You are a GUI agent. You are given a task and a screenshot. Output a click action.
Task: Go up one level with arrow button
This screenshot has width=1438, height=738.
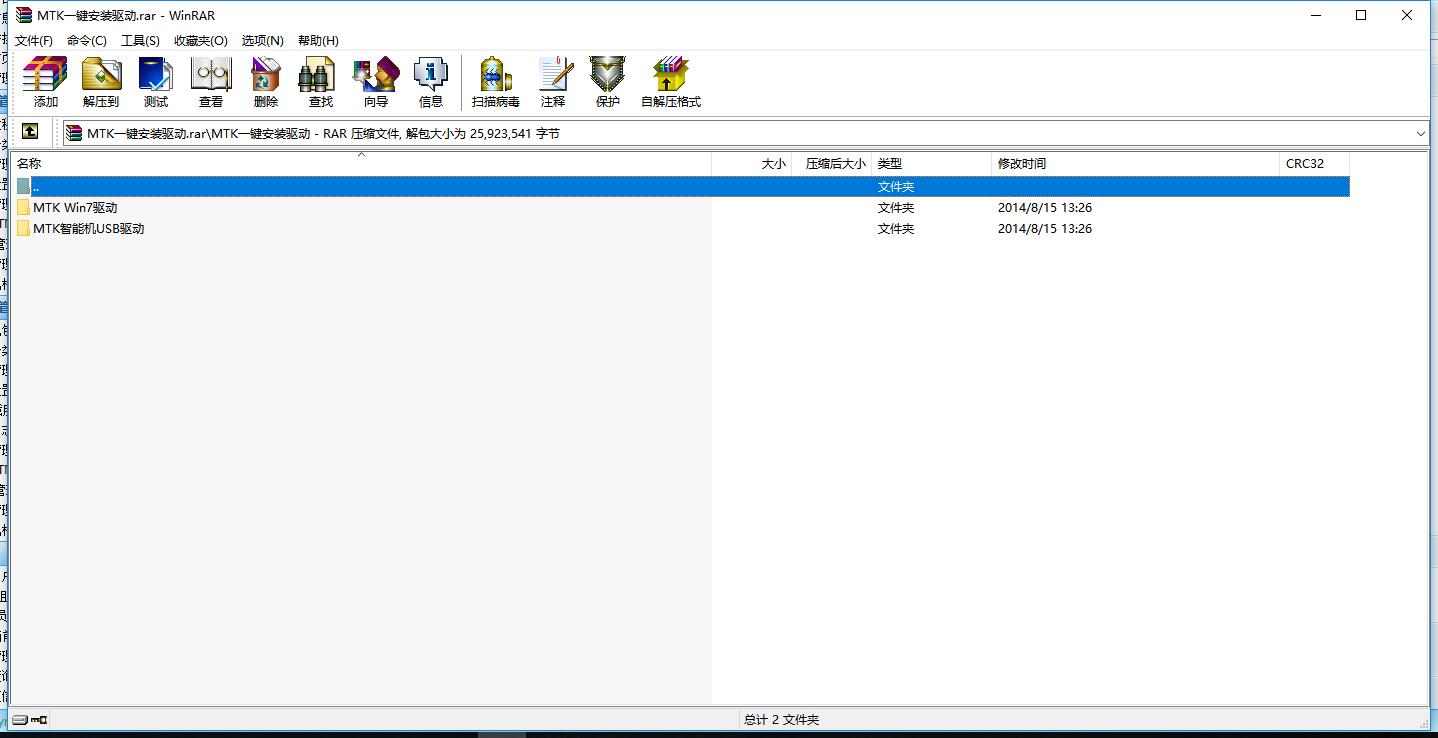click(x=30, y=132)
